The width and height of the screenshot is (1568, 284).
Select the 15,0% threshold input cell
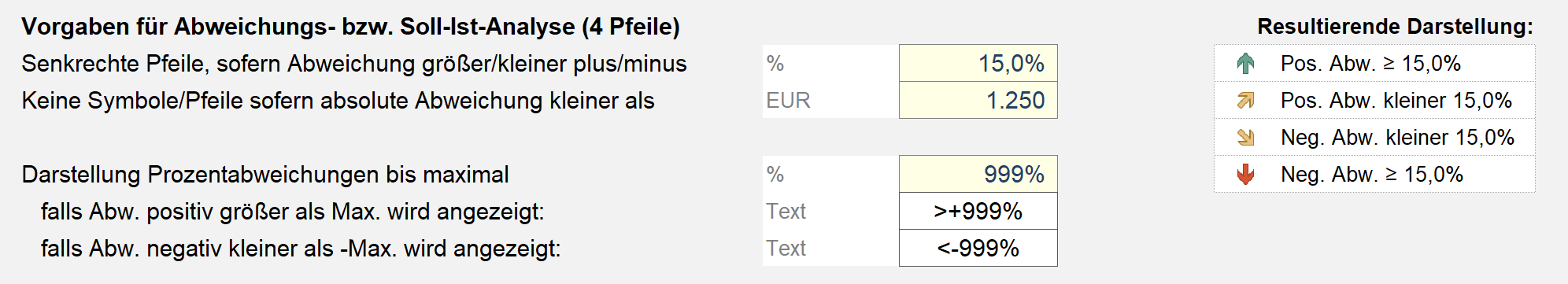tap(978, 63)
